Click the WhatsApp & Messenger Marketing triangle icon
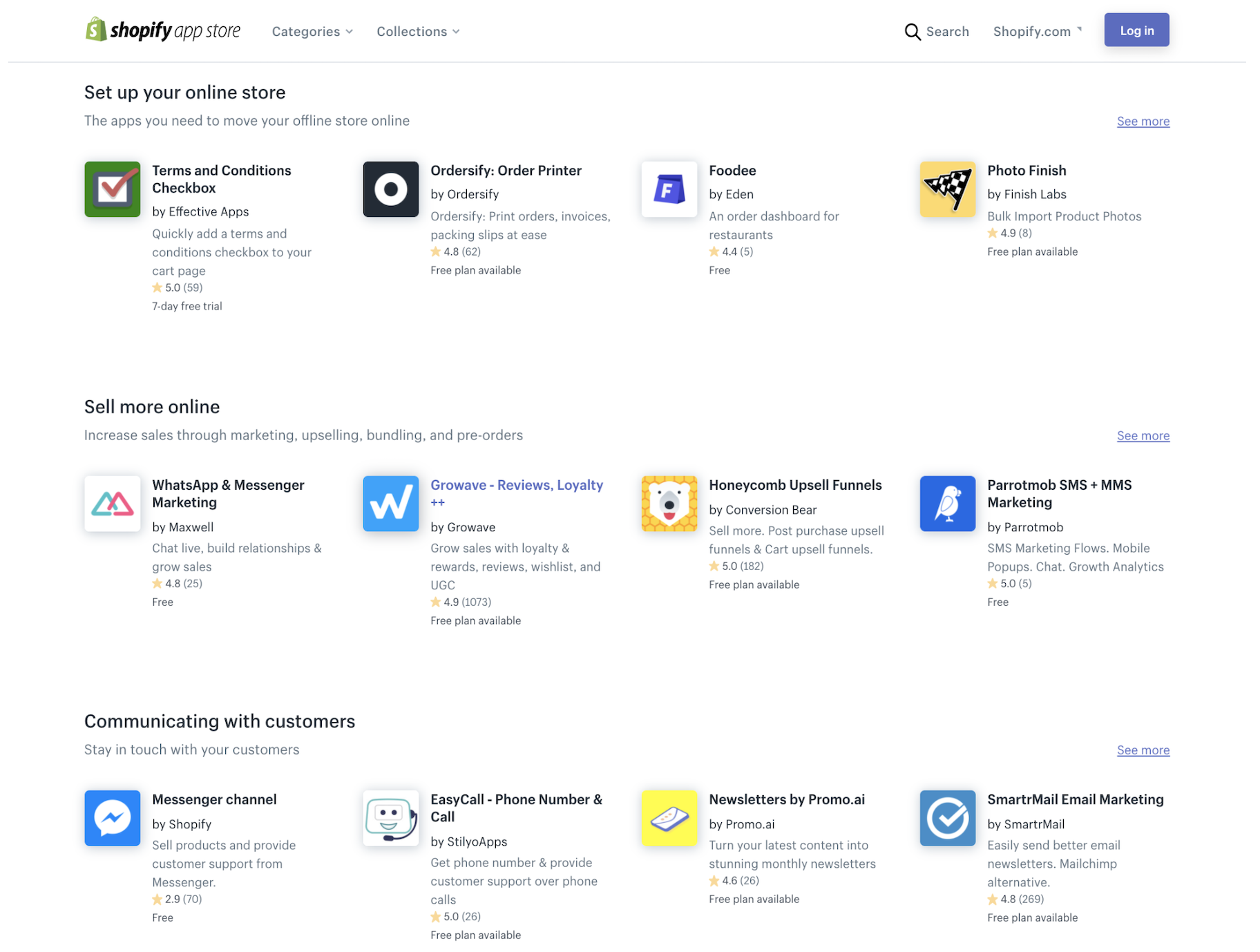 (112, 504)
